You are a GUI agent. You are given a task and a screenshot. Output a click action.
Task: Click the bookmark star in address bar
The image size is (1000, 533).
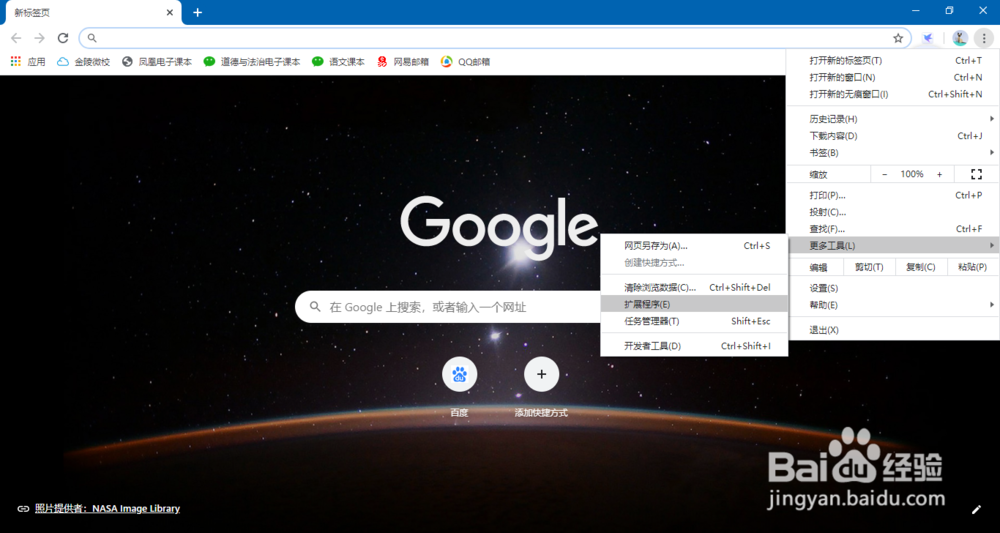[898, 38]
